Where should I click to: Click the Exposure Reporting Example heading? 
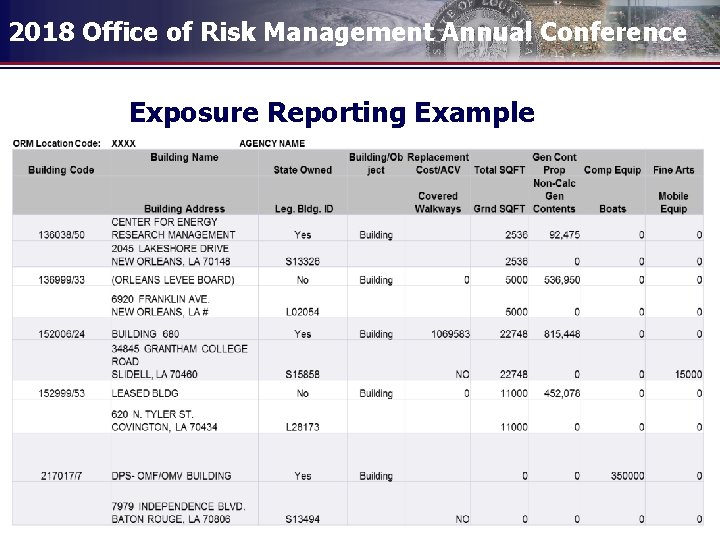click(x=332, y=113)
